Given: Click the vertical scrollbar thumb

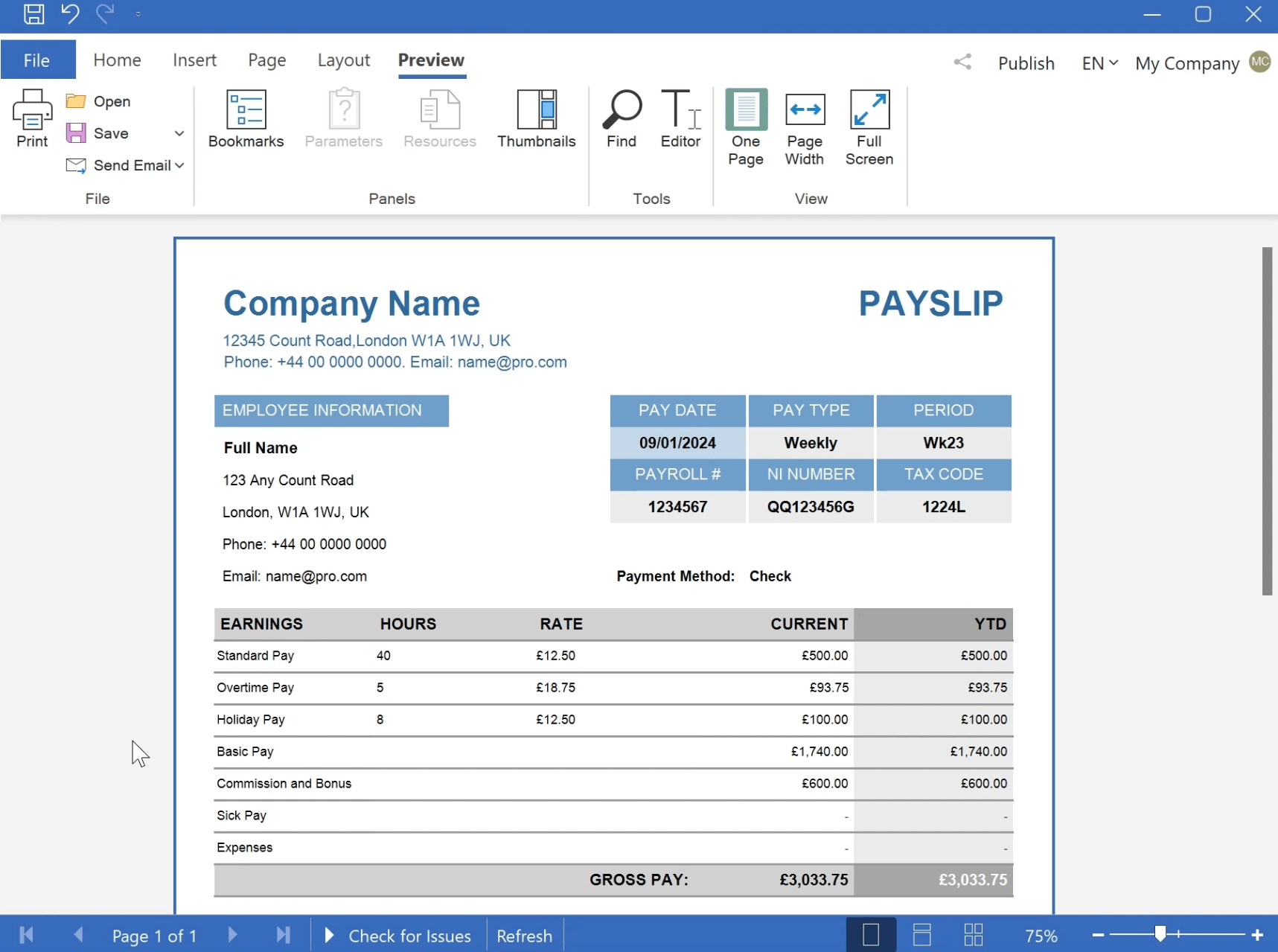Looking at the screenshot, I should pos(1267,421).
